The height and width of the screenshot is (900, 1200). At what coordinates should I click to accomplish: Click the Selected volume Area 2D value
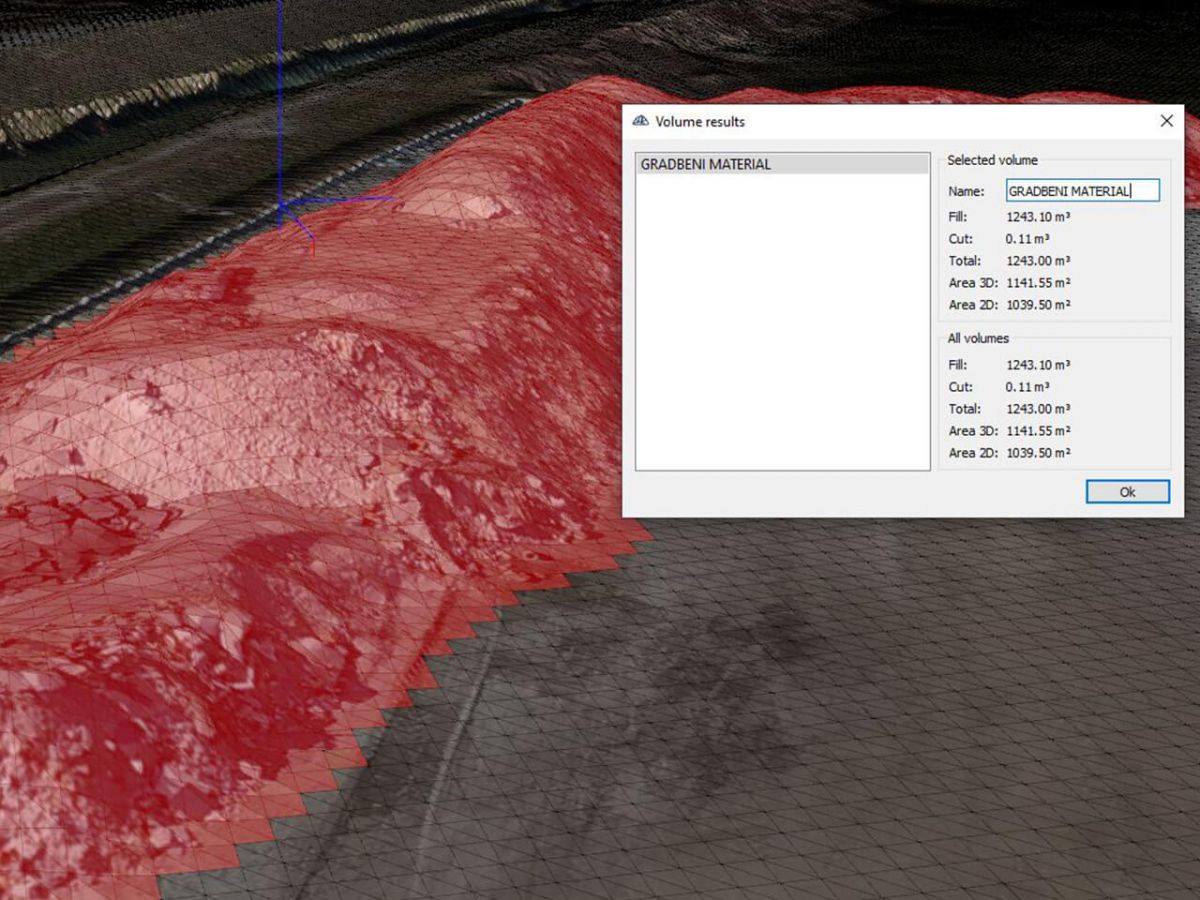pos(1038,305)
